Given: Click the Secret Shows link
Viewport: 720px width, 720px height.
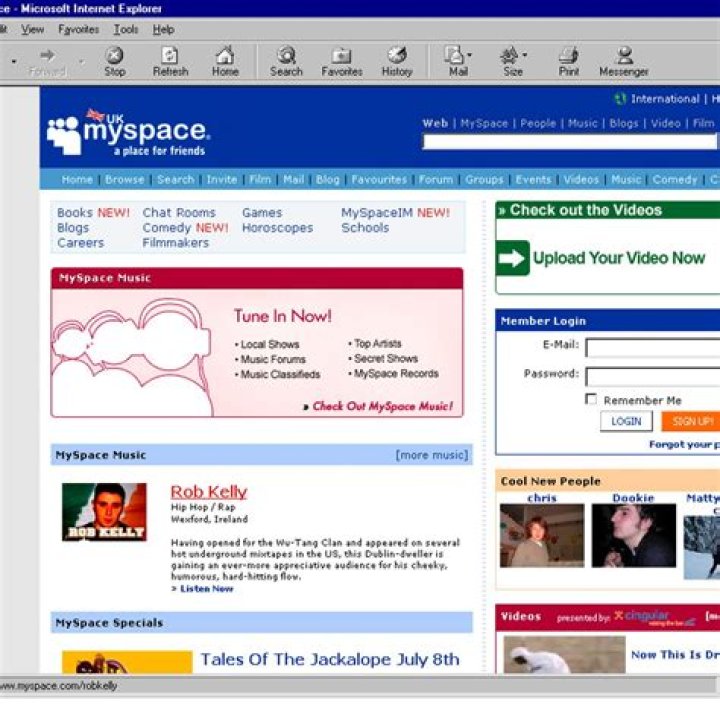Looking at the screenshot, I should (x=386, y=358).
